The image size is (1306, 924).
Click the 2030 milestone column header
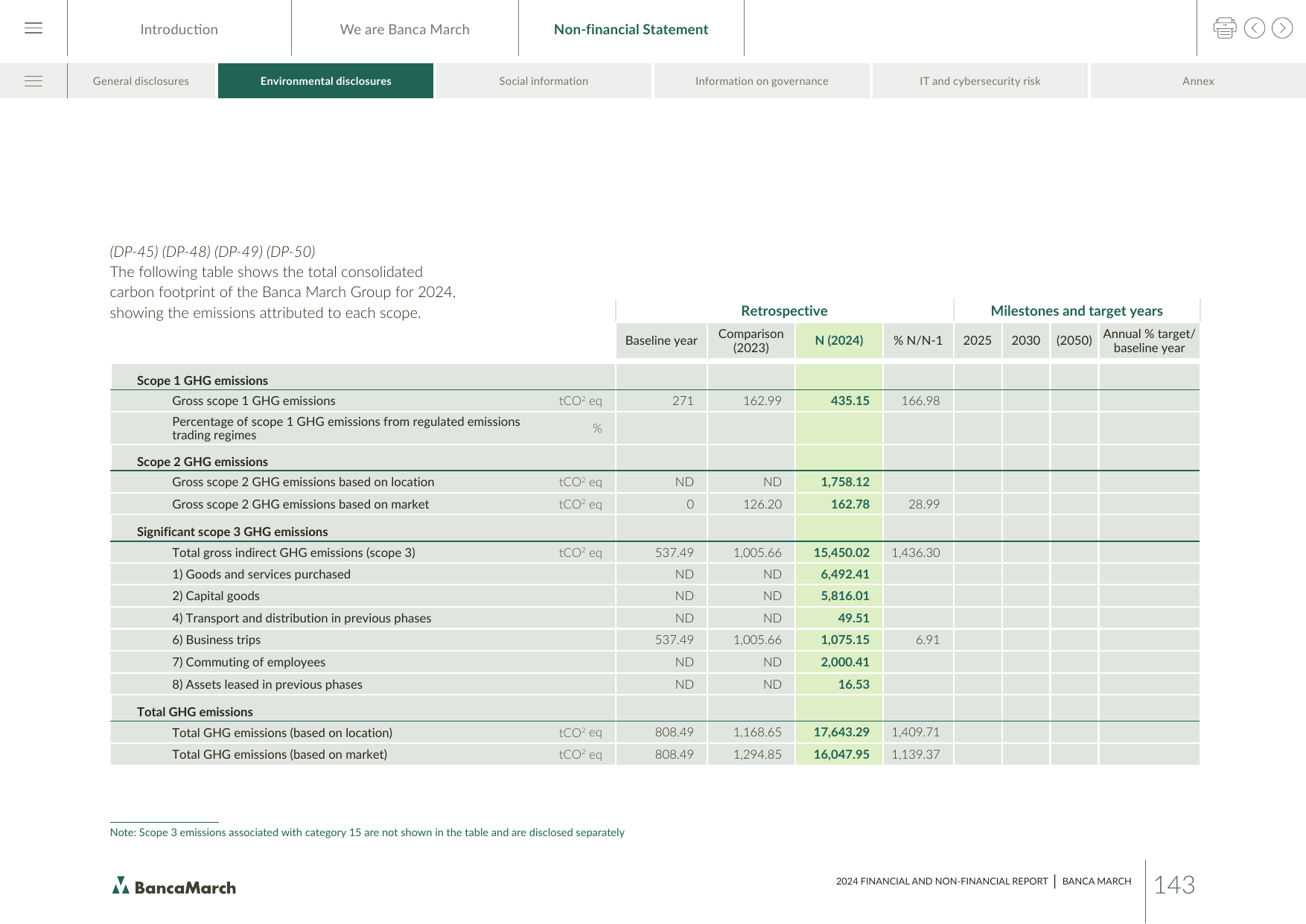tap(1026, 341)
